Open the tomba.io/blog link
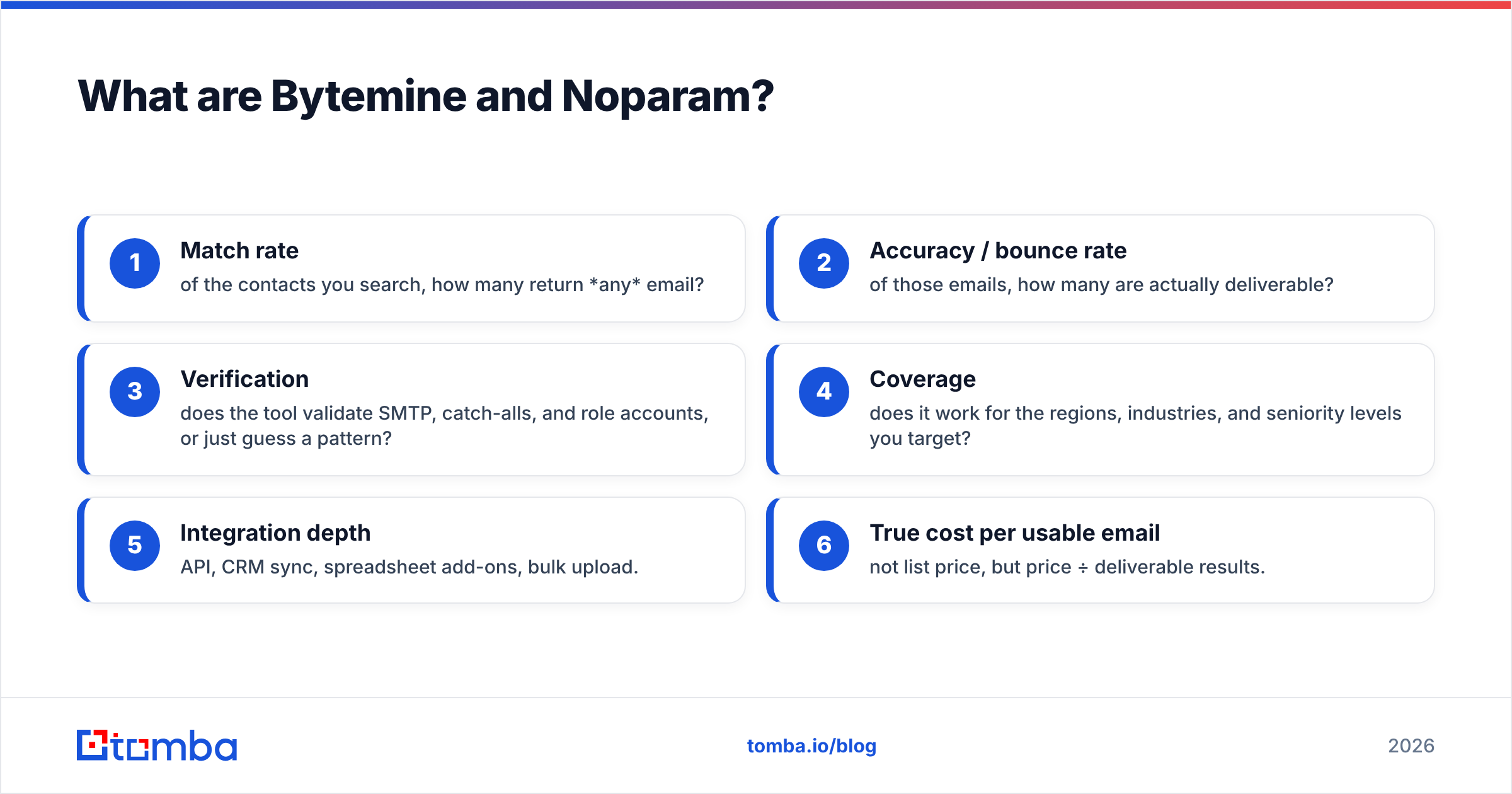This screenshot has width=1512, height=794. (x=811, y=746)
